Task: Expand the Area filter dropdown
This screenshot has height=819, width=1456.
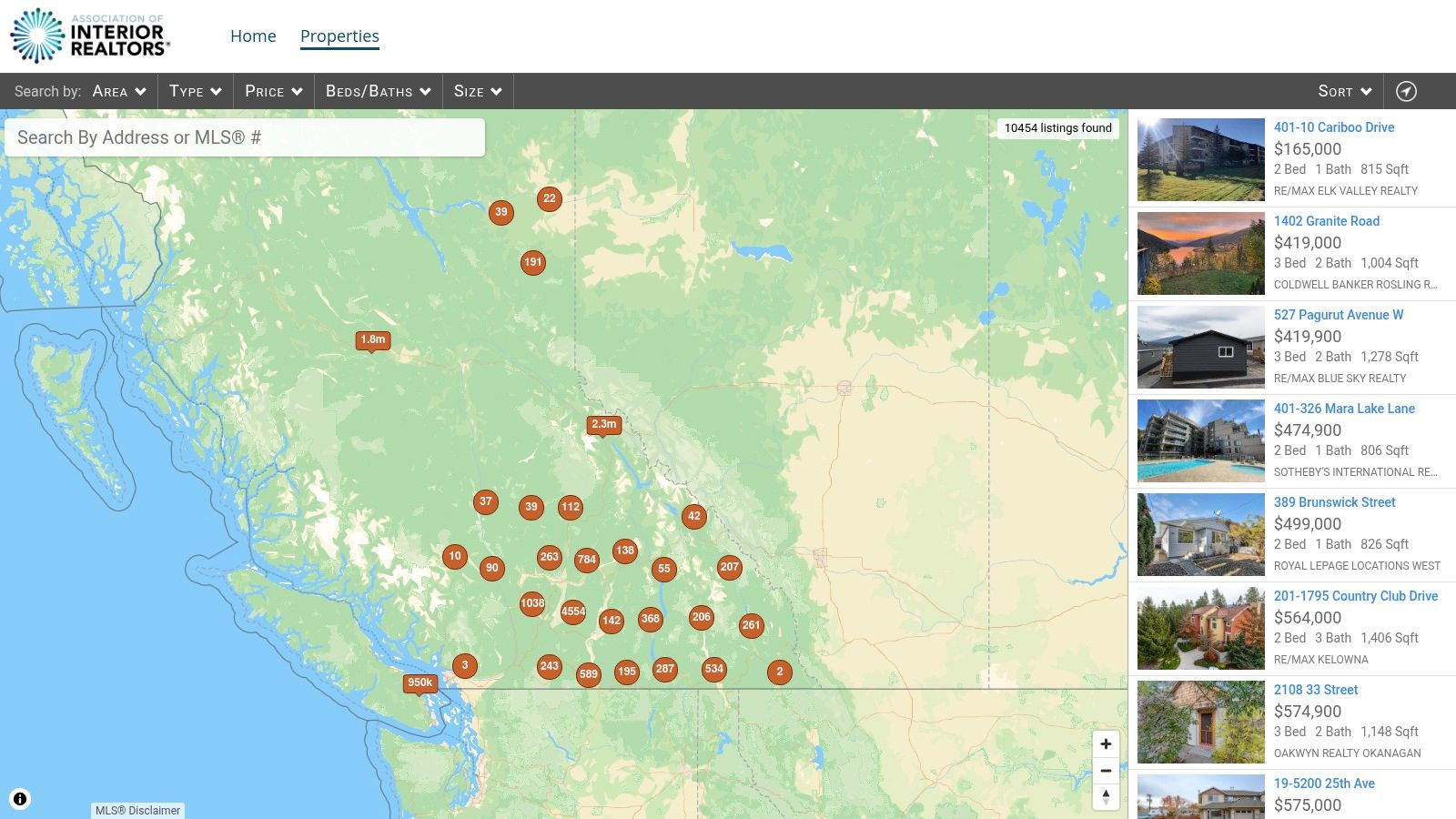Action: tap(119, 91)
